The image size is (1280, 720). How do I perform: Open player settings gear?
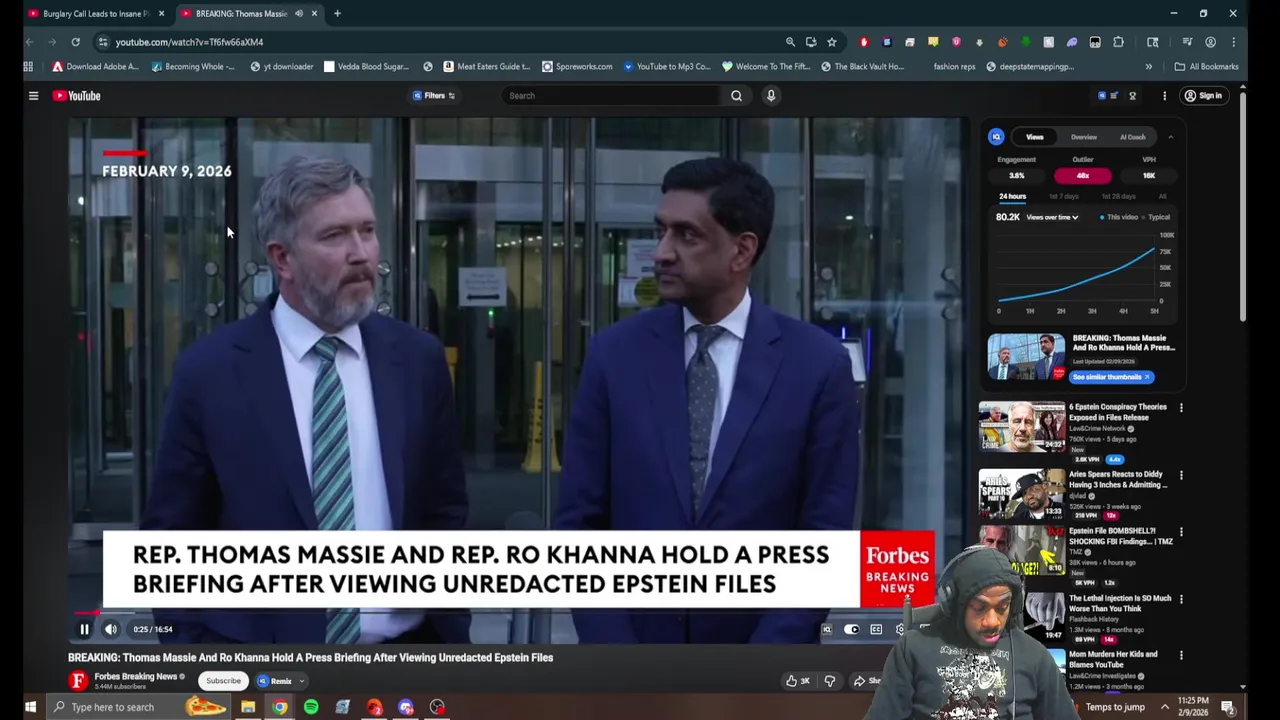click(x=900, y=629)
